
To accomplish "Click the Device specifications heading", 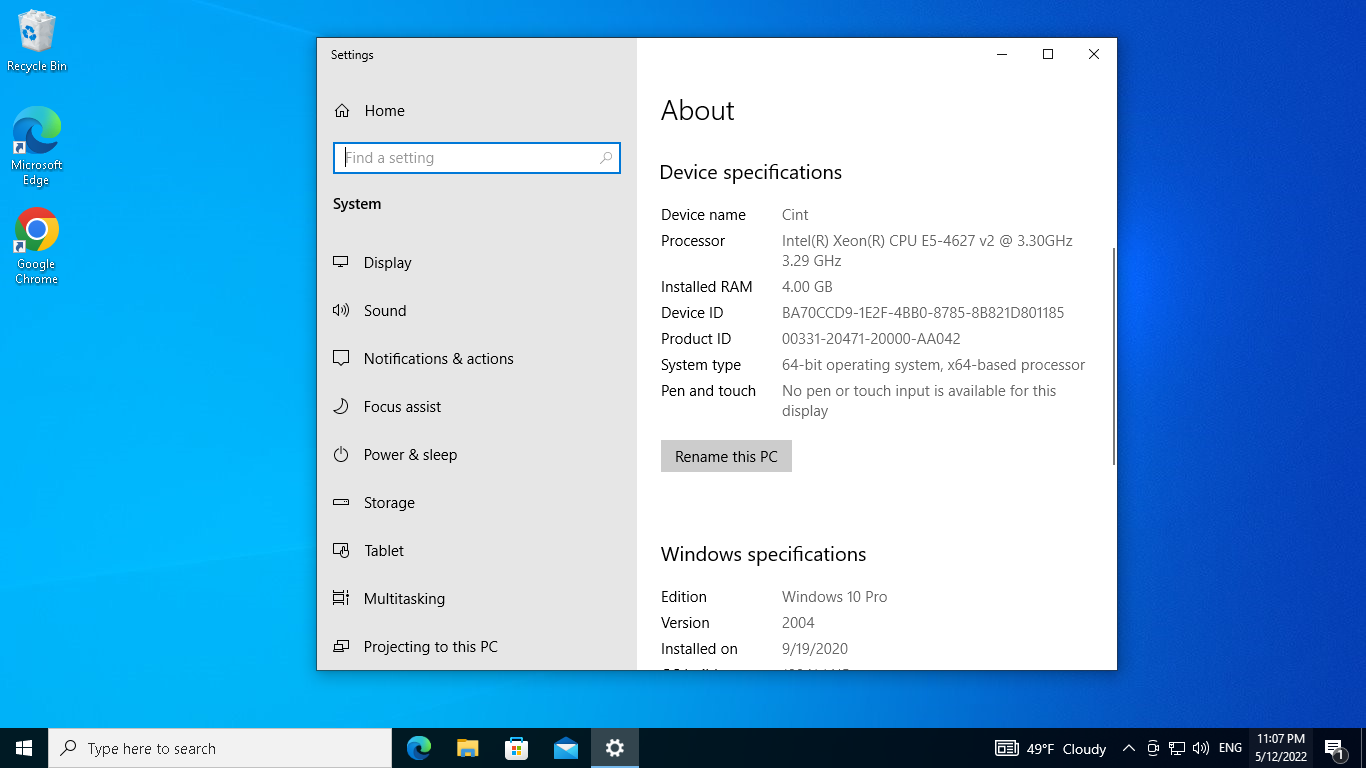I will (751, 173).
